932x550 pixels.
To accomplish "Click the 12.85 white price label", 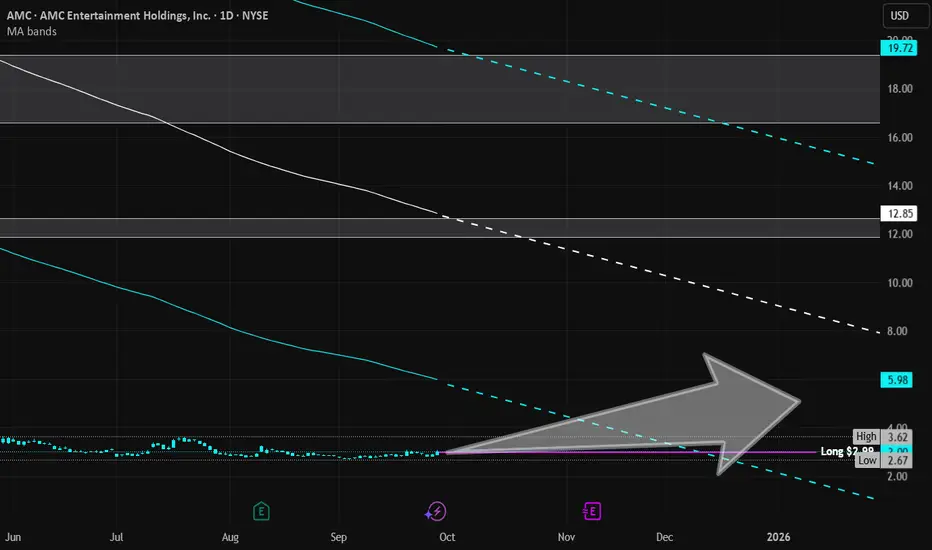I will point(899,213).
